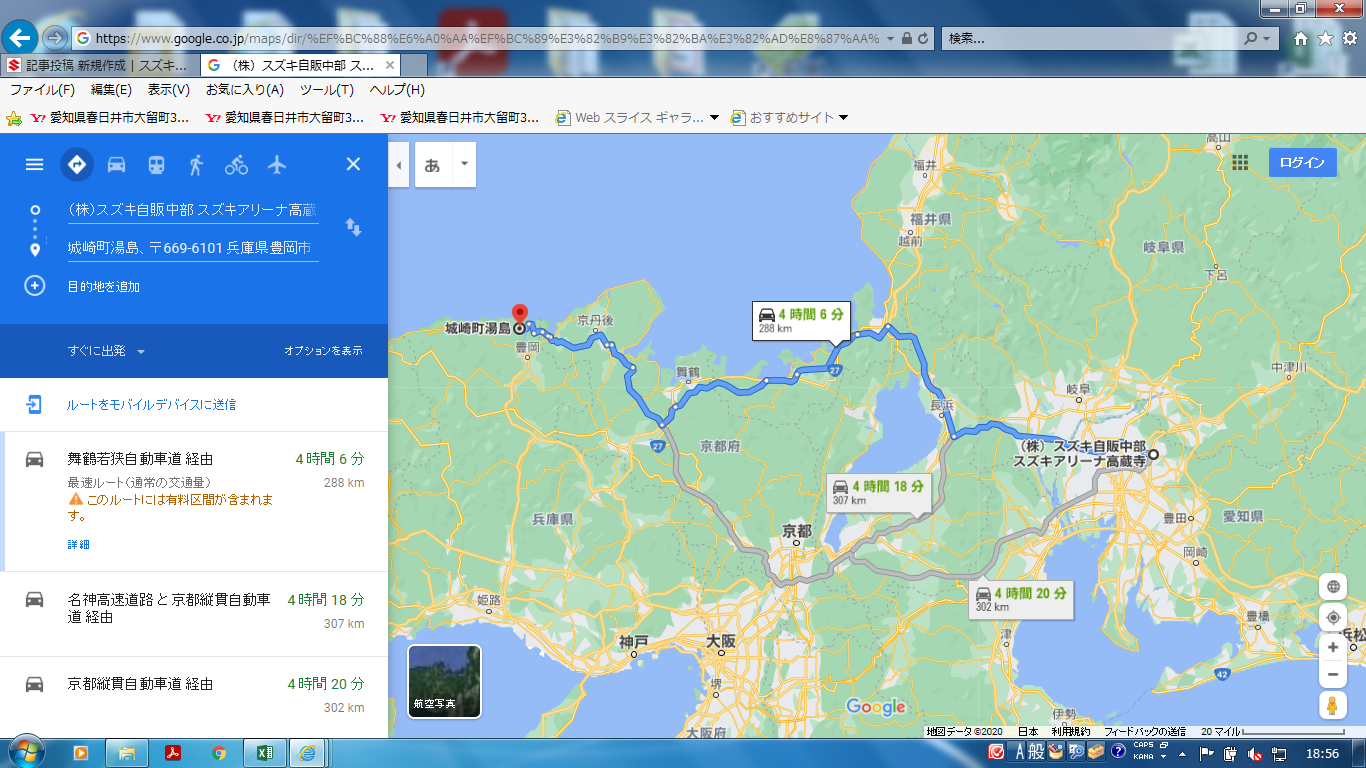1366x768 pixels.
Task: Select the walking travel mode
Action: click(196, 164)
